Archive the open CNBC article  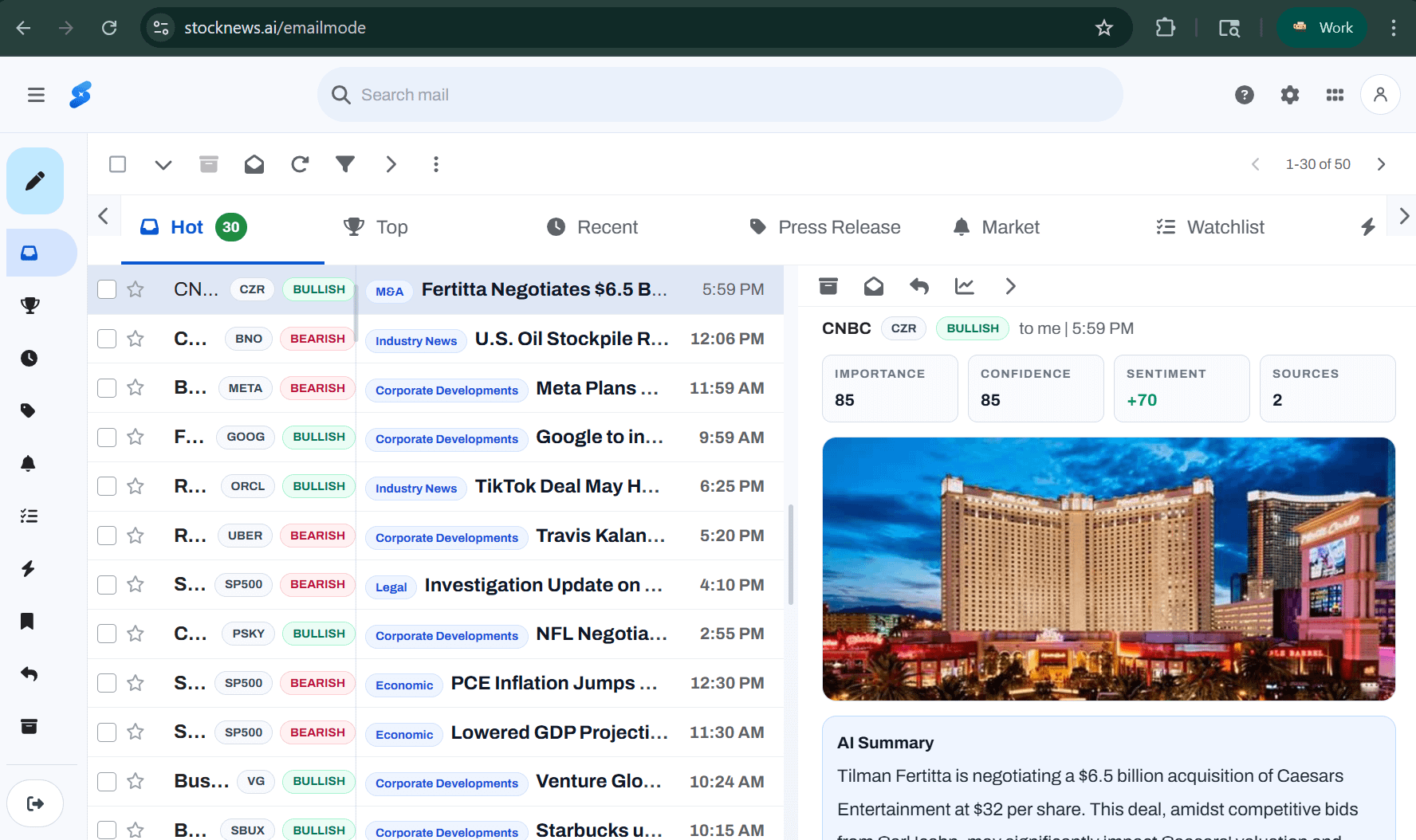tap(828, 286)
